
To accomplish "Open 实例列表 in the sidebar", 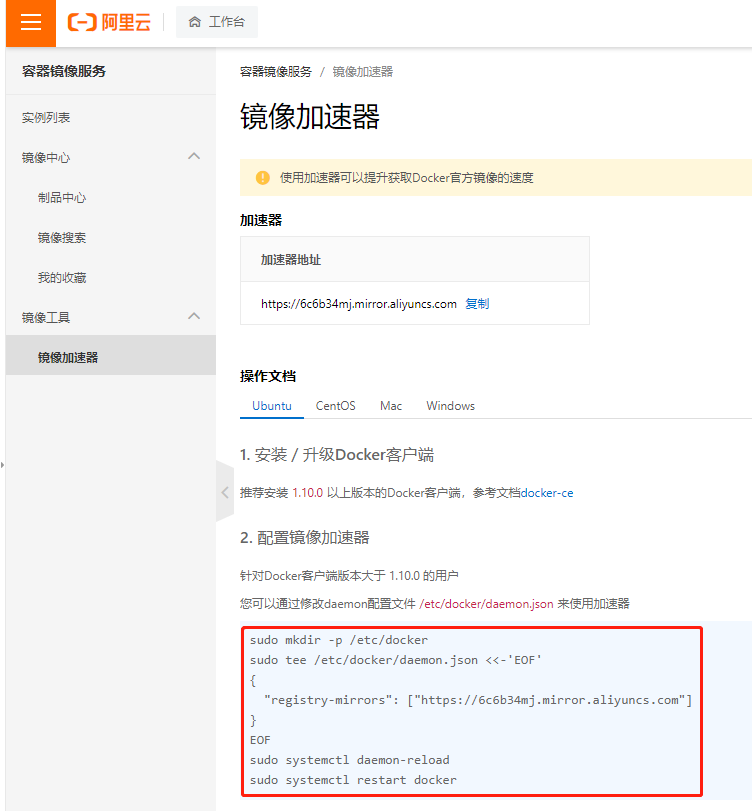I will pos(46,117).
